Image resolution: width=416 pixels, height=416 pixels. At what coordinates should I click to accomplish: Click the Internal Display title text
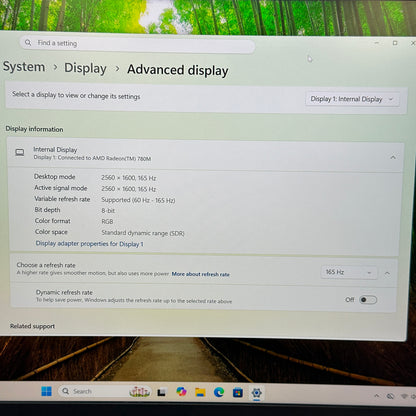(55, 149)
